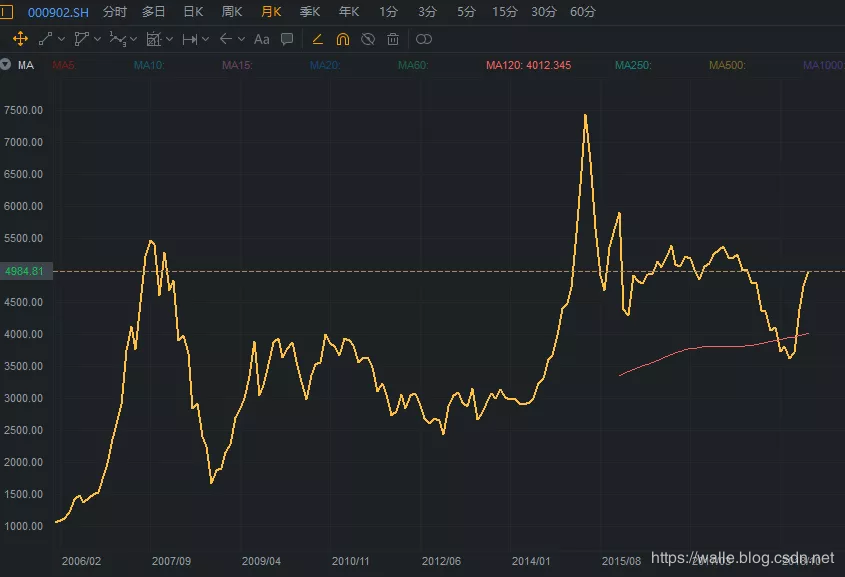Screen dimensions: 845x577
Task: Open line tool dropdown arrow
Action: click(x=61, y=39)
